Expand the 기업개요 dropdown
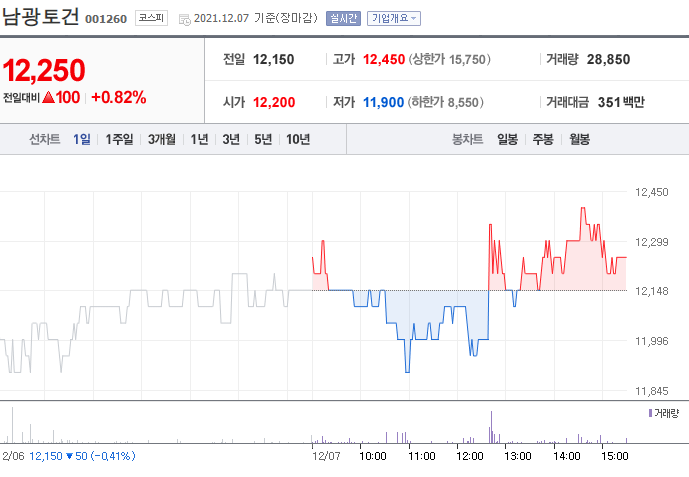This screenshot has width=689, height=477. [x=394, y=18]
